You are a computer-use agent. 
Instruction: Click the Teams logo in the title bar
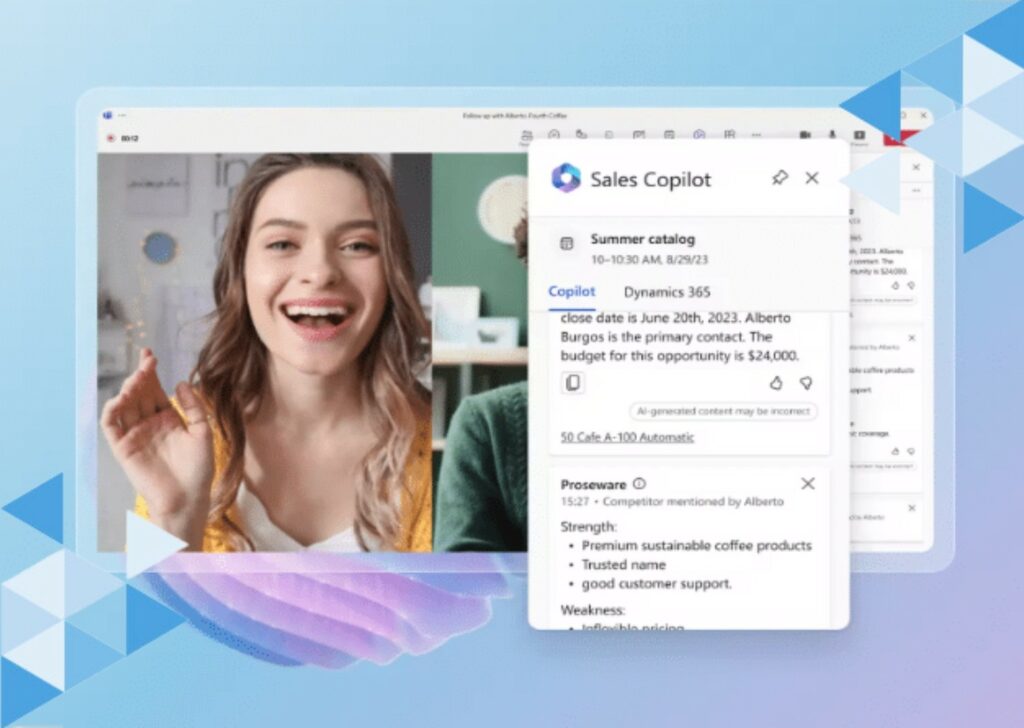(107, 116)
